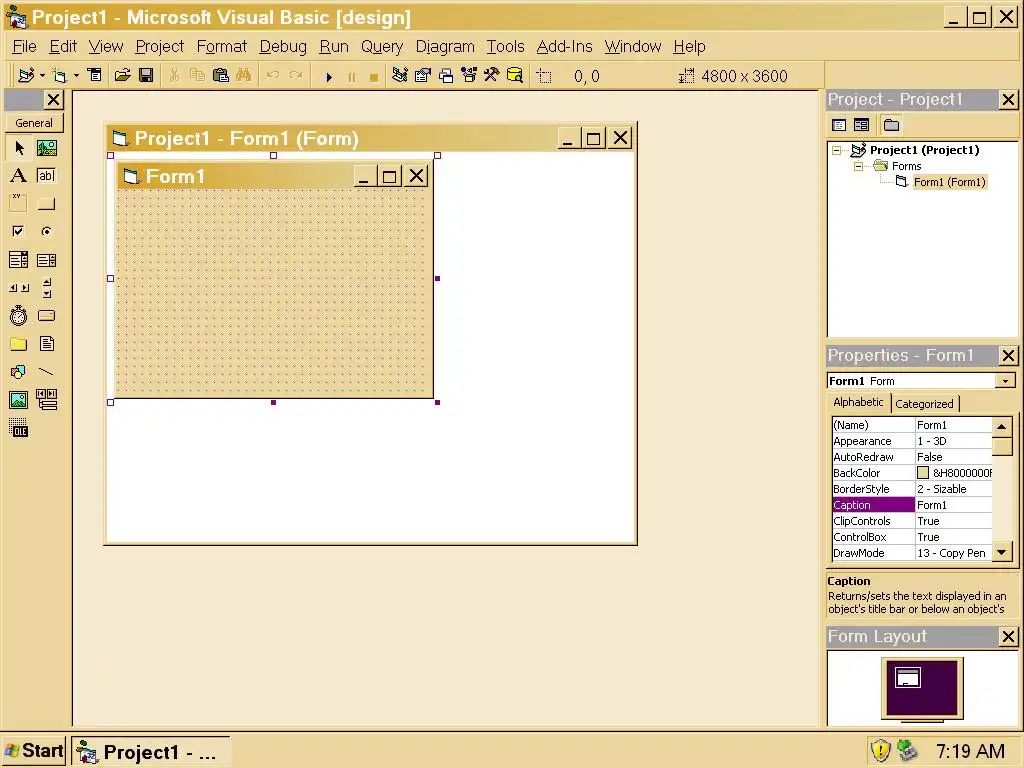Screen dimensions: 1024x768
Task: Click the Add Standard EXE Project icon
Action: (26, 76)
